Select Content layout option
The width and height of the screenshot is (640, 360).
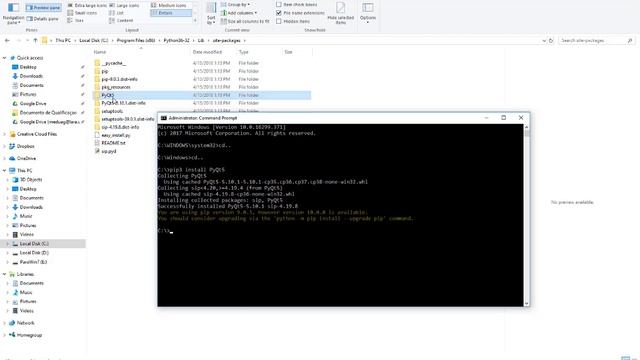[x=121, y=20]
